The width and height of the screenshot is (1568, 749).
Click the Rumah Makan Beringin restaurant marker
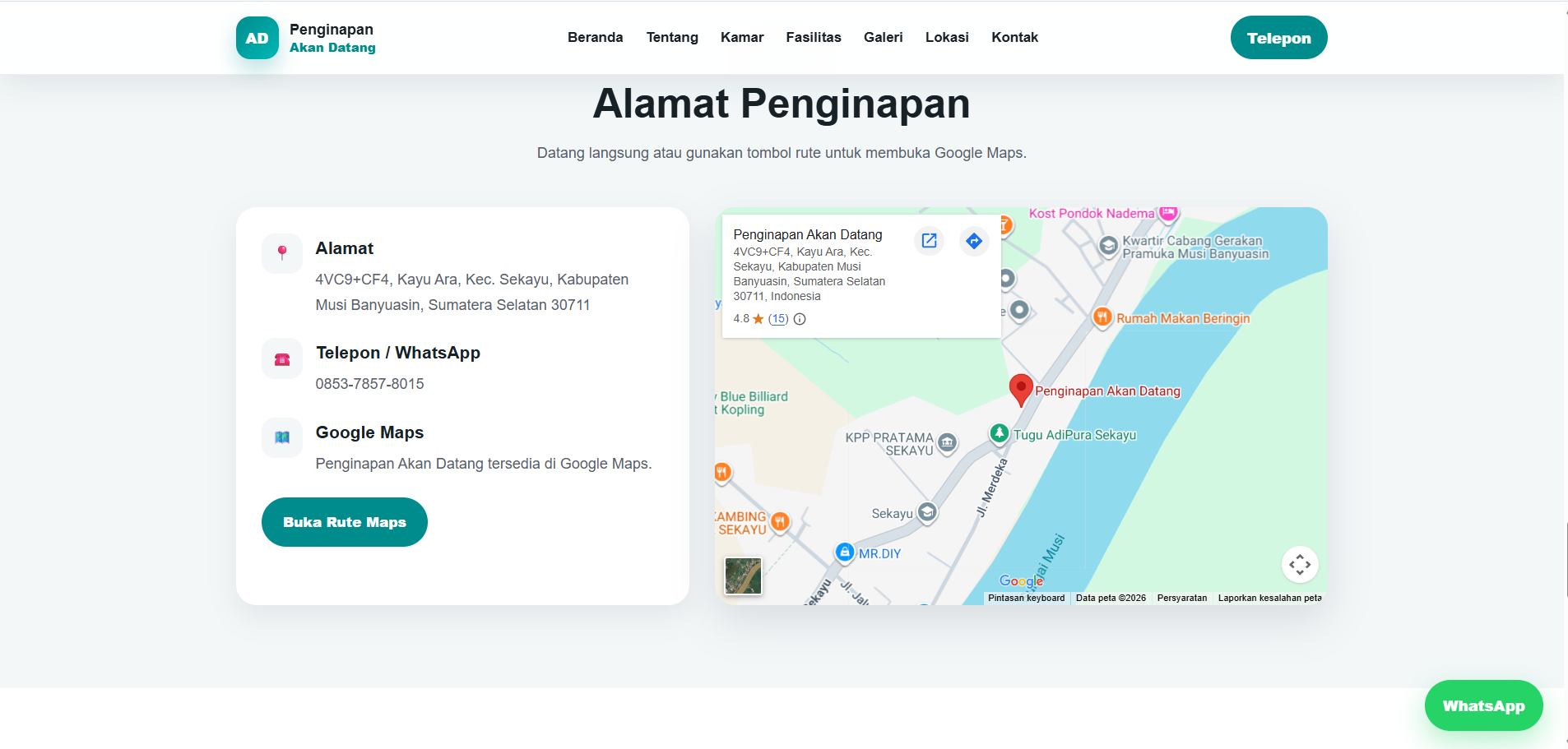(x=1102, y=317)
